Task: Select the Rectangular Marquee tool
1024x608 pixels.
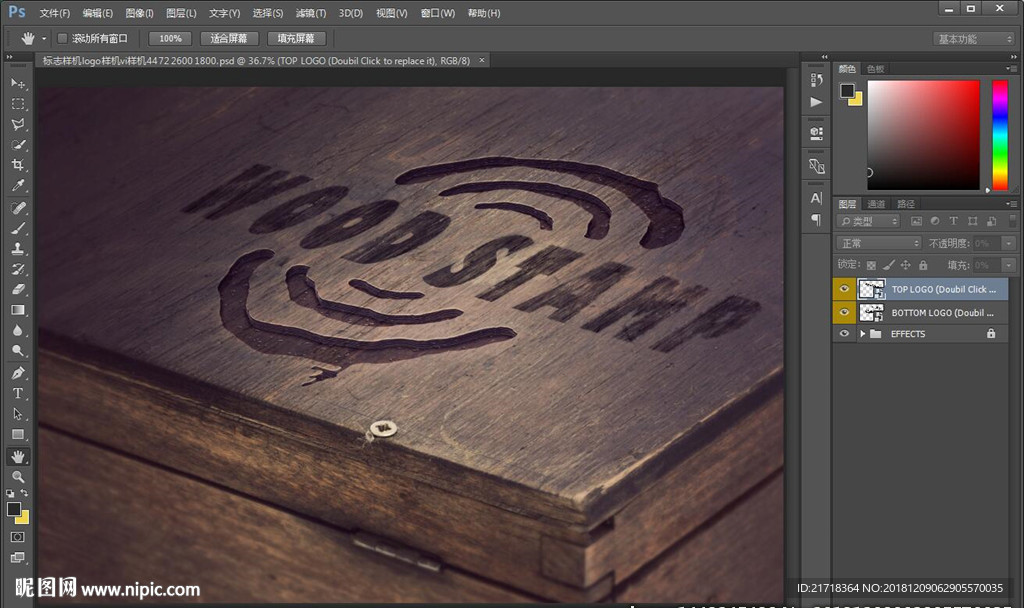Action: click(x=18, y=104)
